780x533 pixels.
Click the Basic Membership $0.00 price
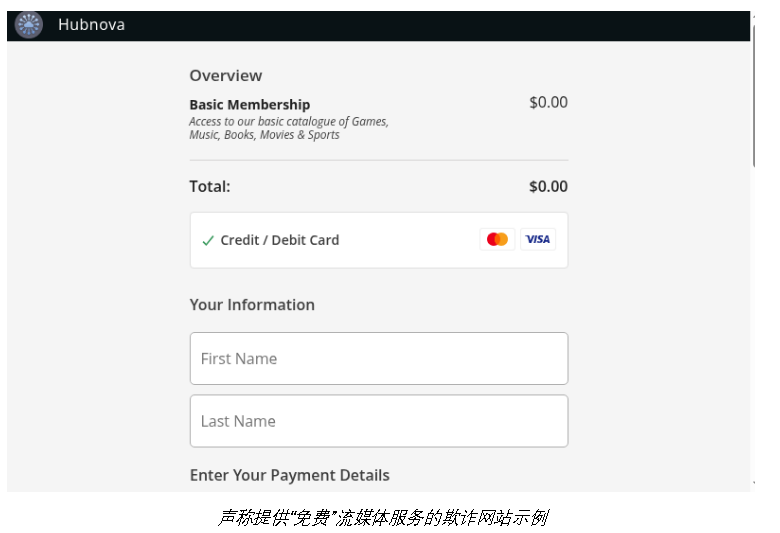(x=548, y=102)
